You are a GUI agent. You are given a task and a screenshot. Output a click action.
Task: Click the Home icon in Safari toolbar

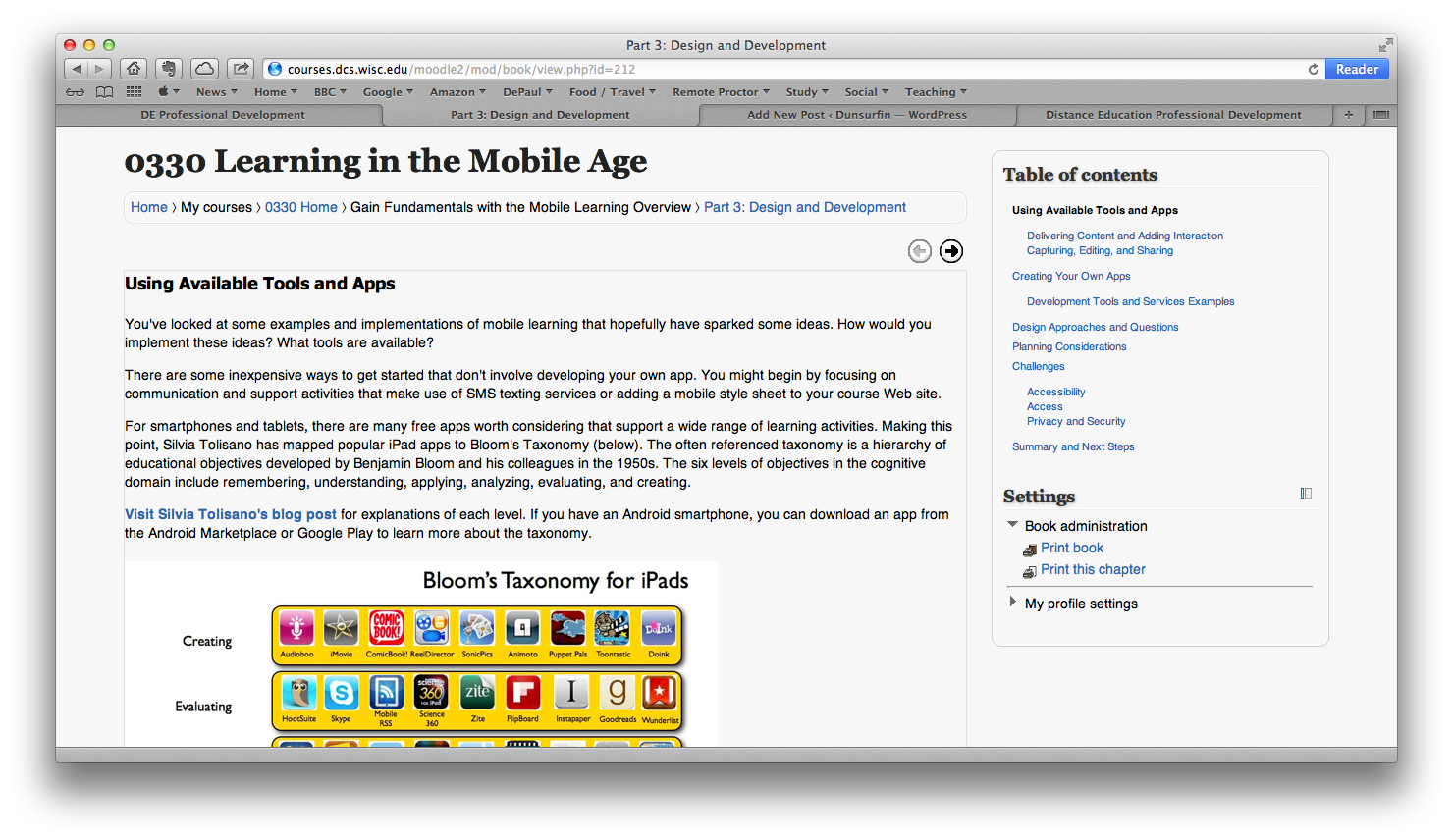[x=134, y=69]
